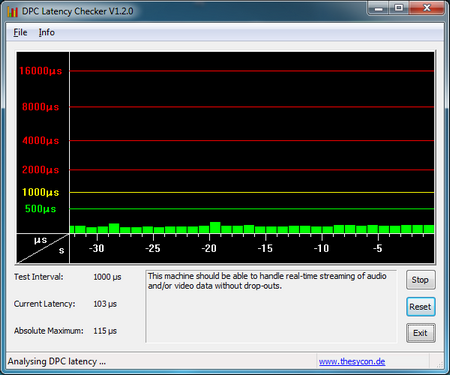The image size is (450, 375).
Task: Click the -5 time axis label
Action: tap(377, 248)
